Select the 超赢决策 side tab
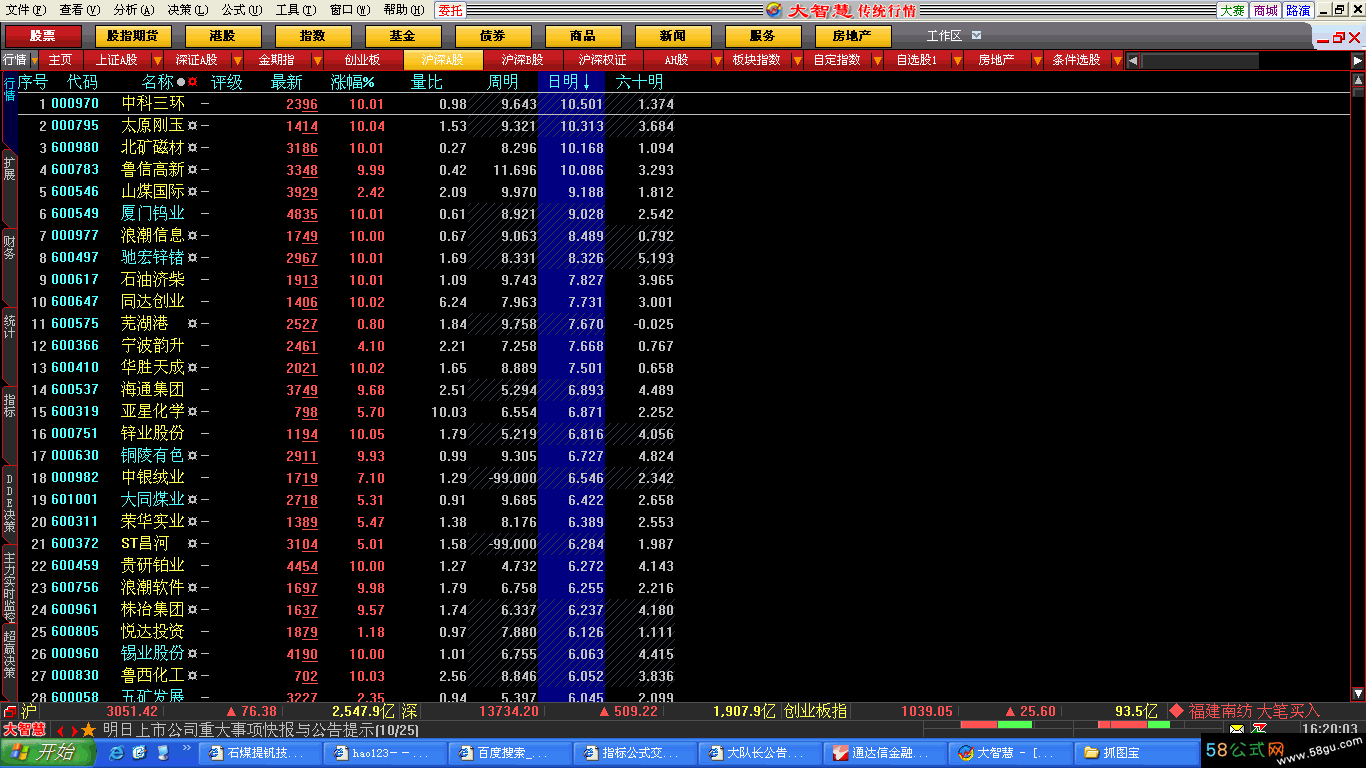 [x=9, y=655]
